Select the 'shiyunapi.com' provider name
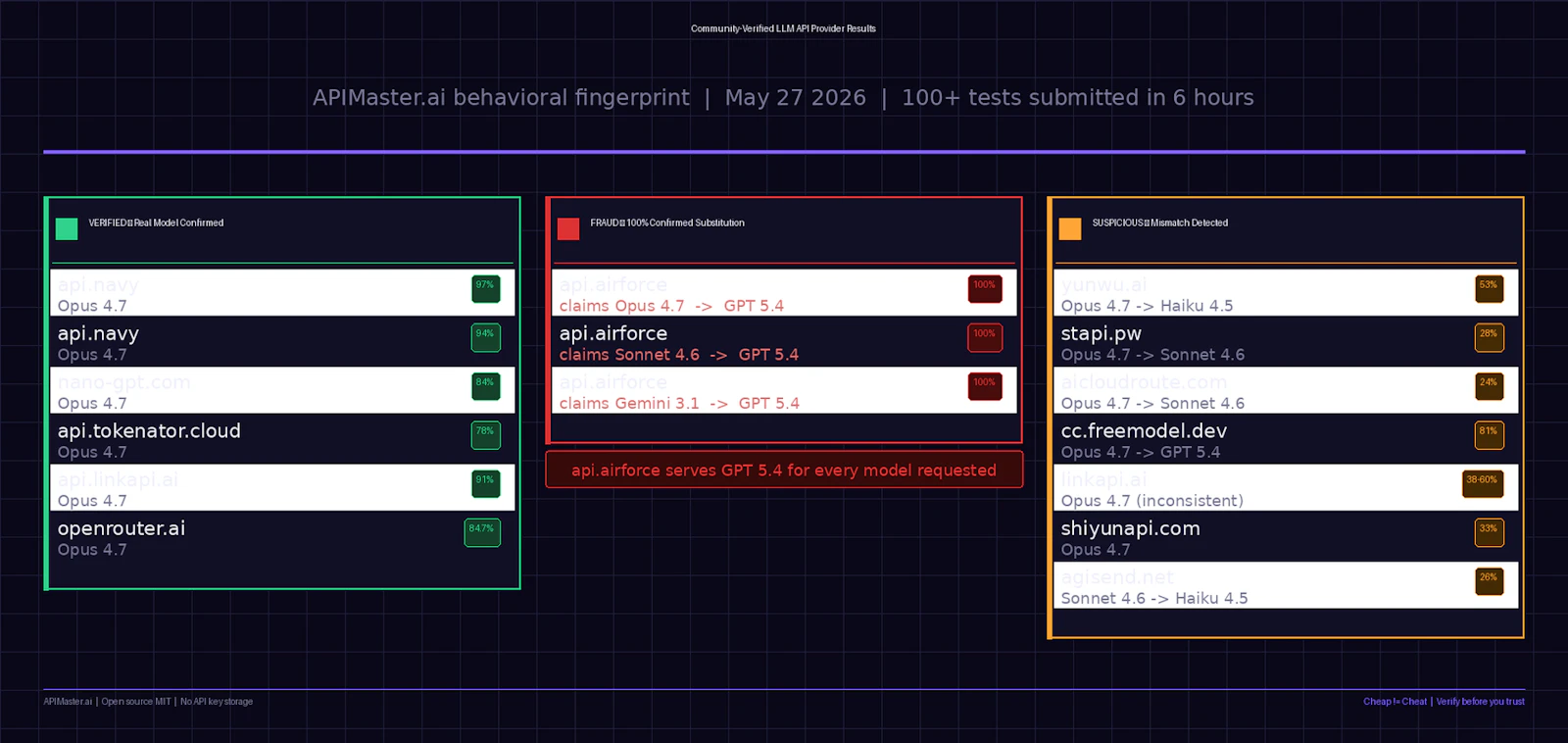This screenshot has width=1568, height=743. click(1131, 528)
